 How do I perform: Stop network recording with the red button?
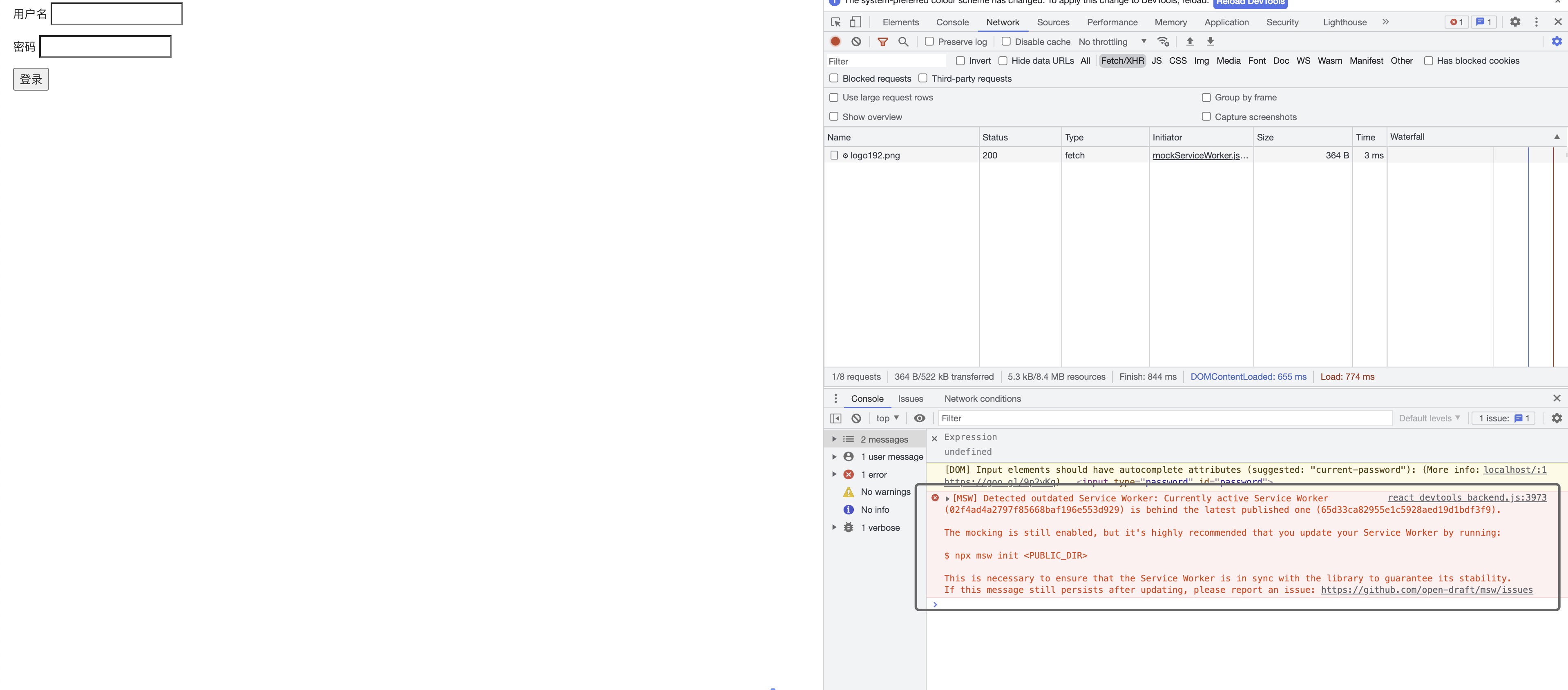click(x=835, y=41)
